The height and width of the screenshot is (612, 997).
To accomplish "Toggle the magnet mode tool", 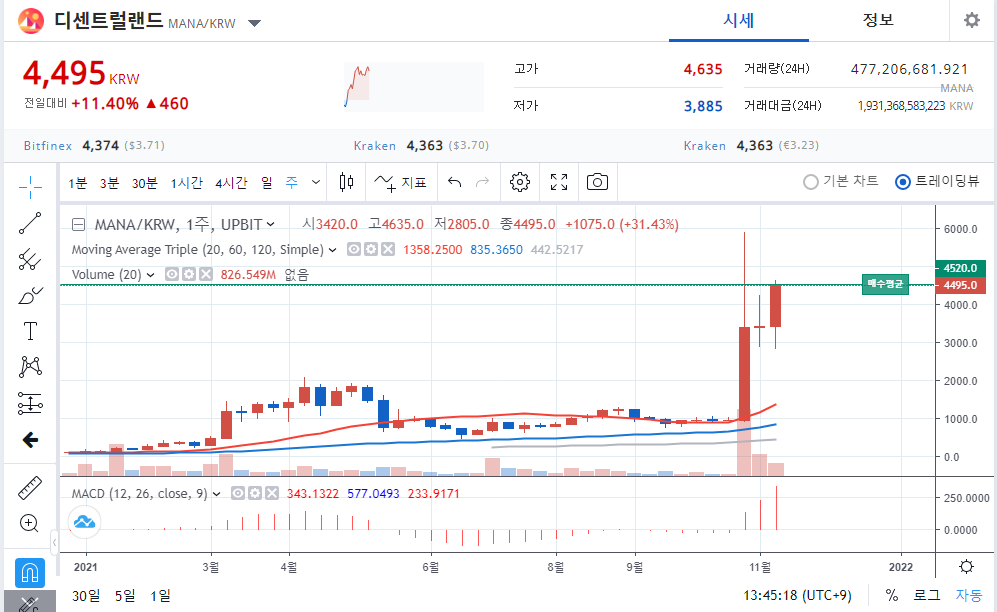I will coord(30,573).
